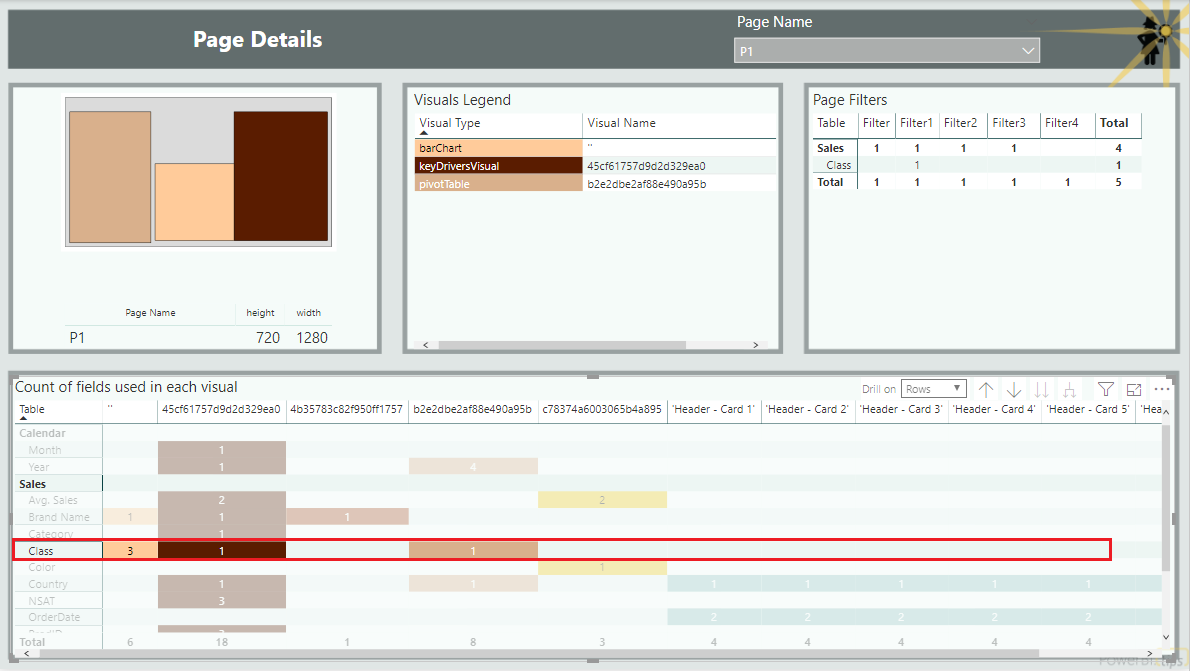Open more options for the matrix visual
Image resolution: width=1192 pixels, height=671 pixels.
[1161, 389]
